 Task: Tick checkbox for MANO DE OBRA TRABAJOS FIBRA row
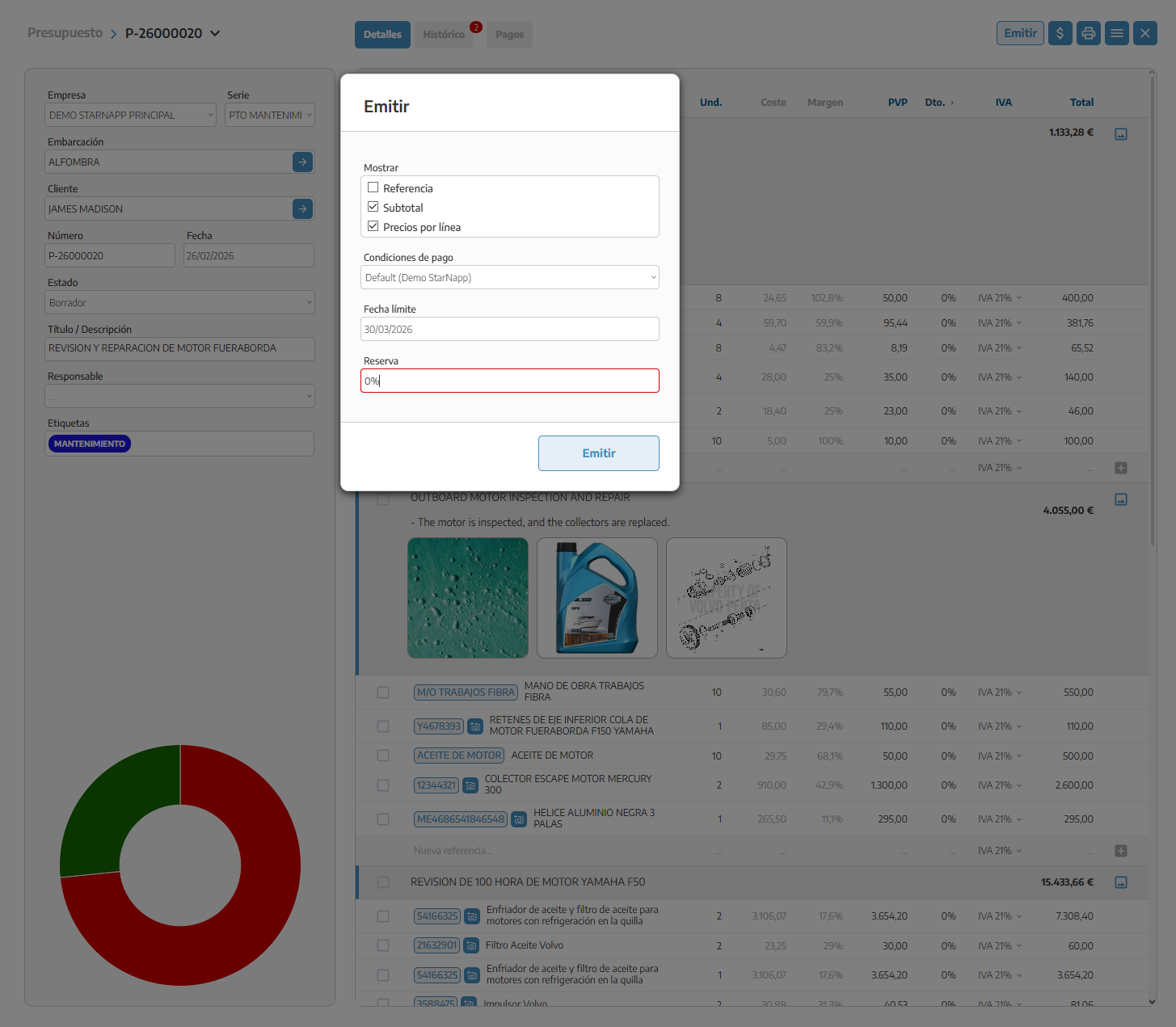pyautogui.click(x=383, y=692)
